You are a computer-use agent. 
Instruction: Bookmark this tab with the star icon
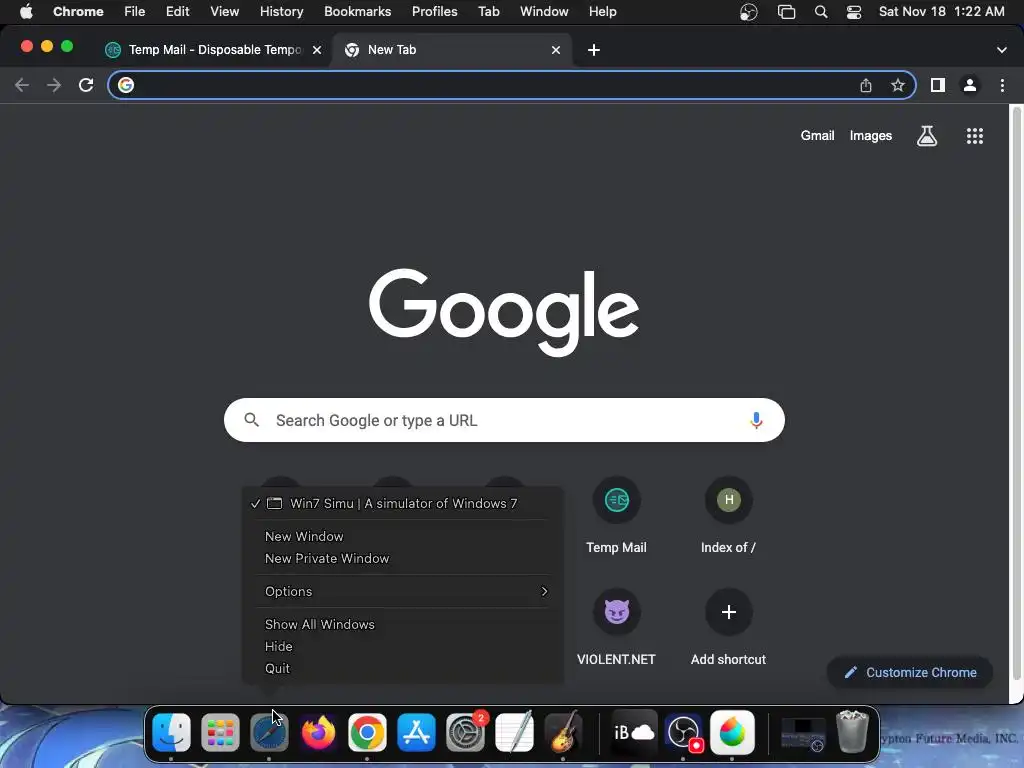point(898,85)
